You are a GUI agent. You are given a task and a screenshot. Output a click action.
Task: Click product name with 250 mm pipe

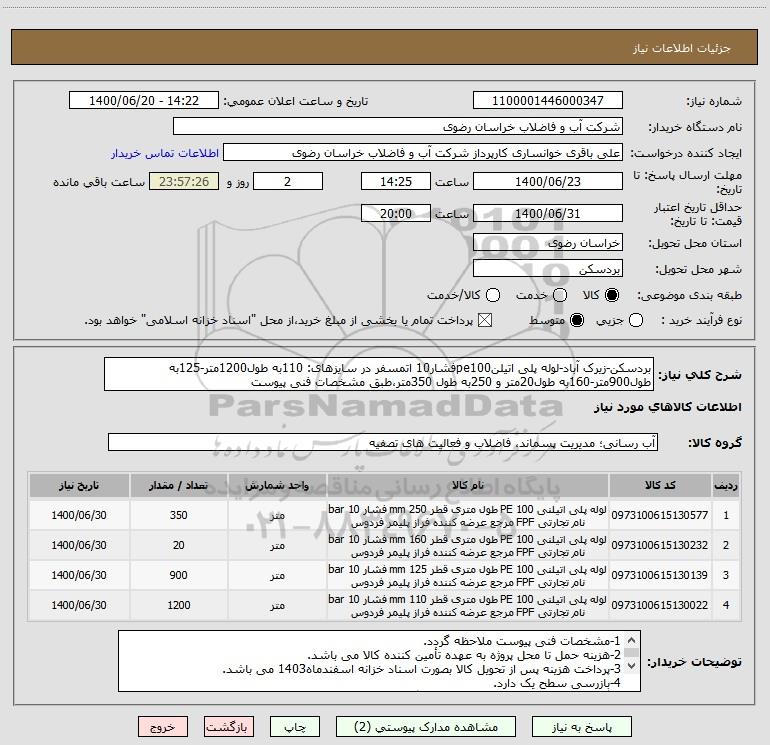coord(468,516)
